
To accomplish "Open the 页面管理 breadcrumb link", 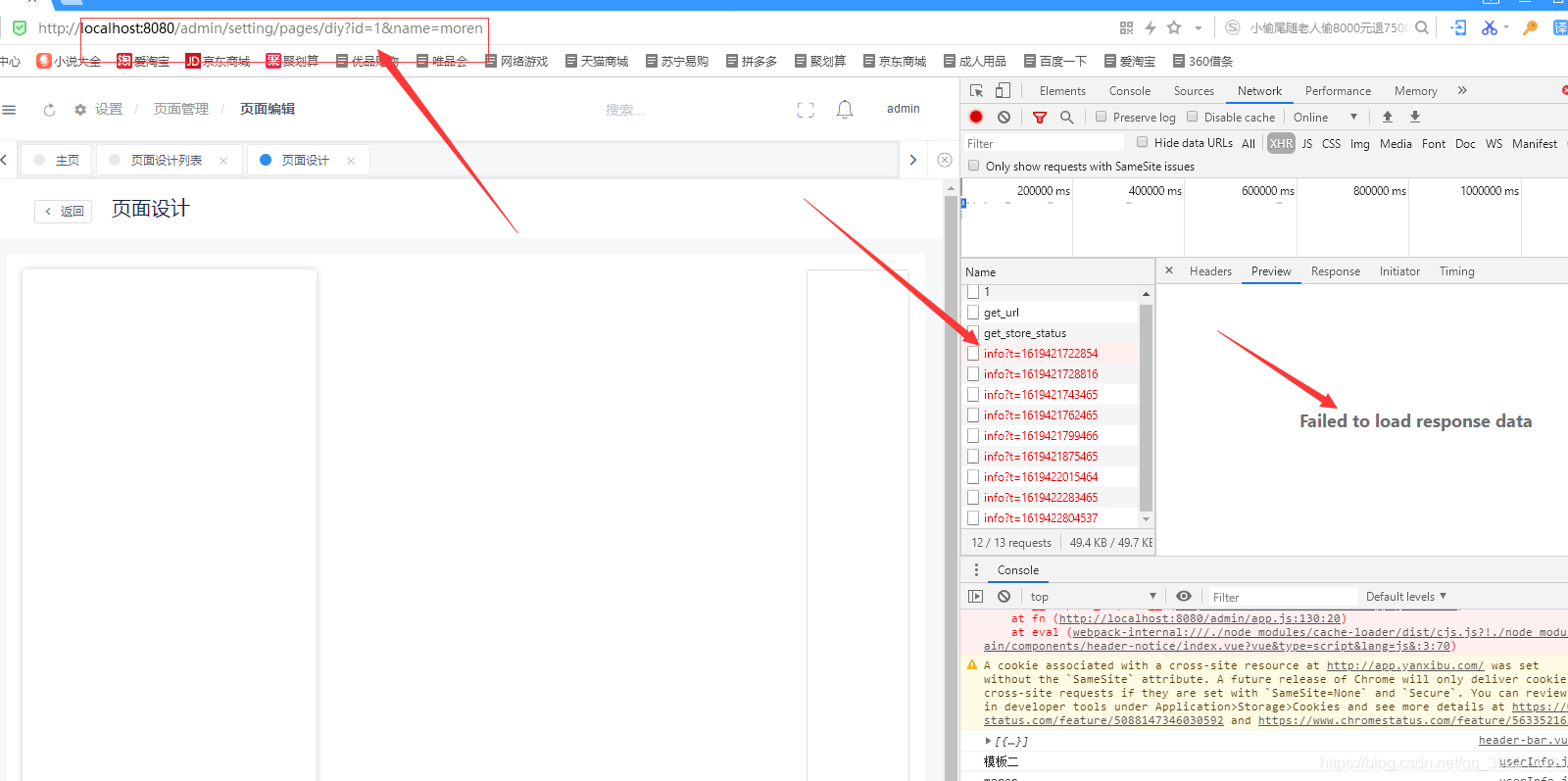I will [181, 109].
